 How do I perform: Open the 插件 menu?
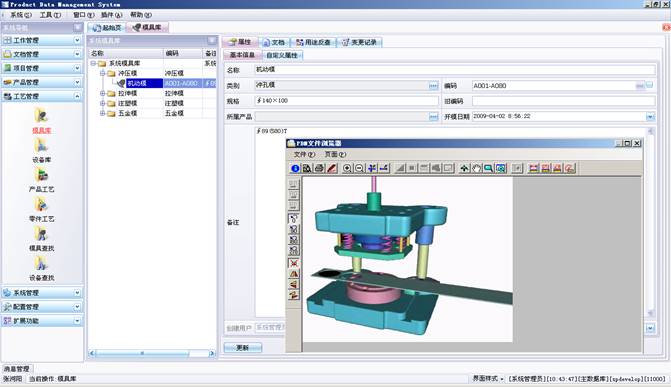pyautogui.click(x=111, y=15)
